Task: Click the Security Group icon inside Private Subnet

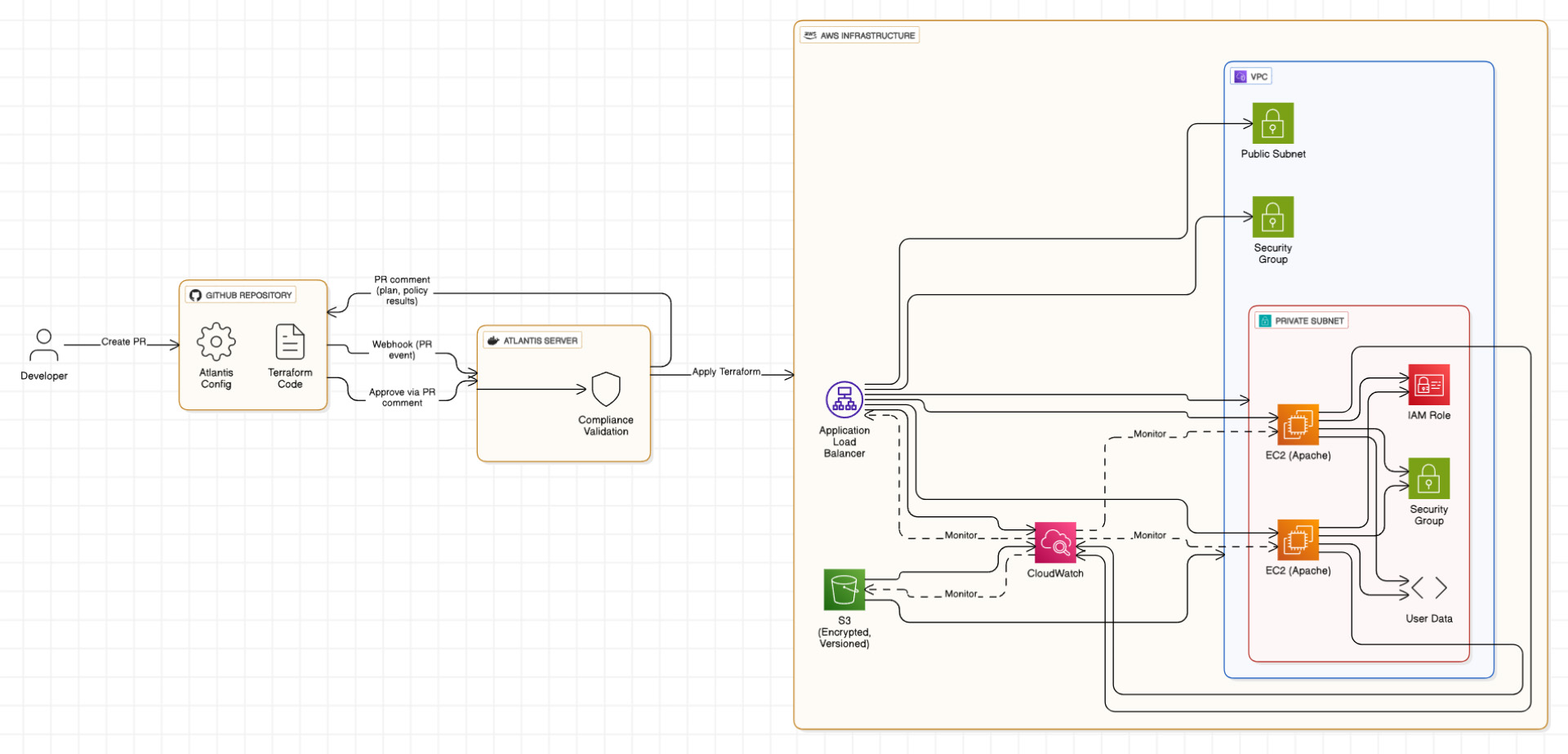Action: click(1429, 479)
